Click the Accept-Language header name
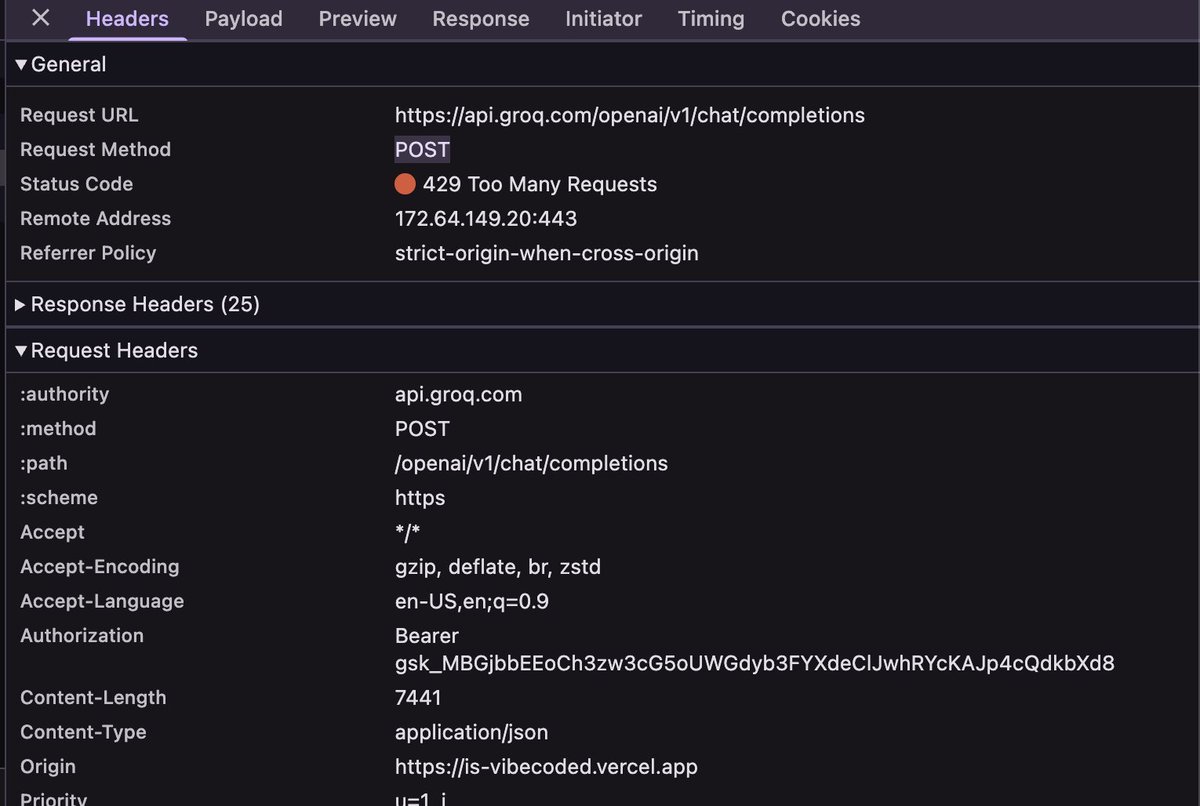This screenshot has height=806, width=1200. (x=102, y=601)
